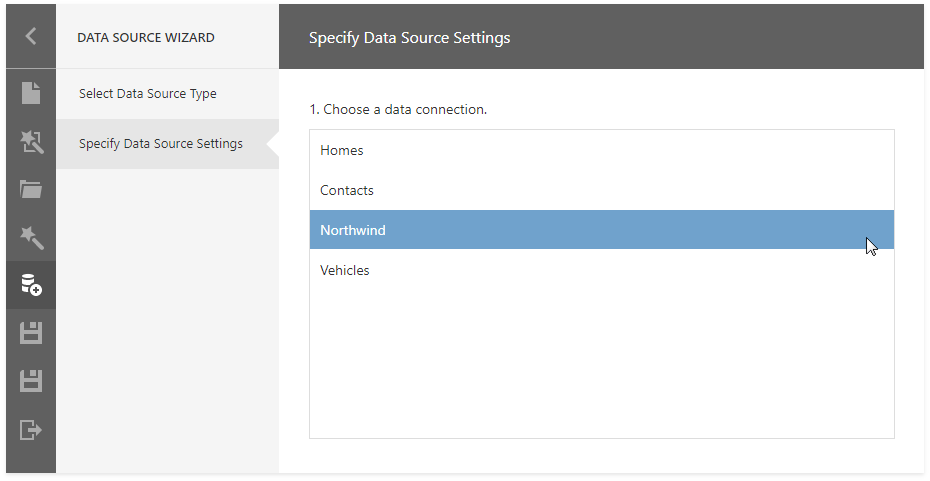Open the New via Wizard icon
This screenshot has width=930, height=481.
[x=31, y=142]
